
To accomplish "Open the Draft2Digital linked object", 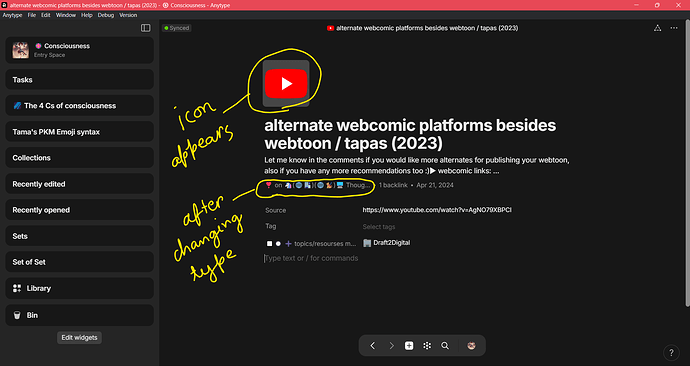I will 387,243.
